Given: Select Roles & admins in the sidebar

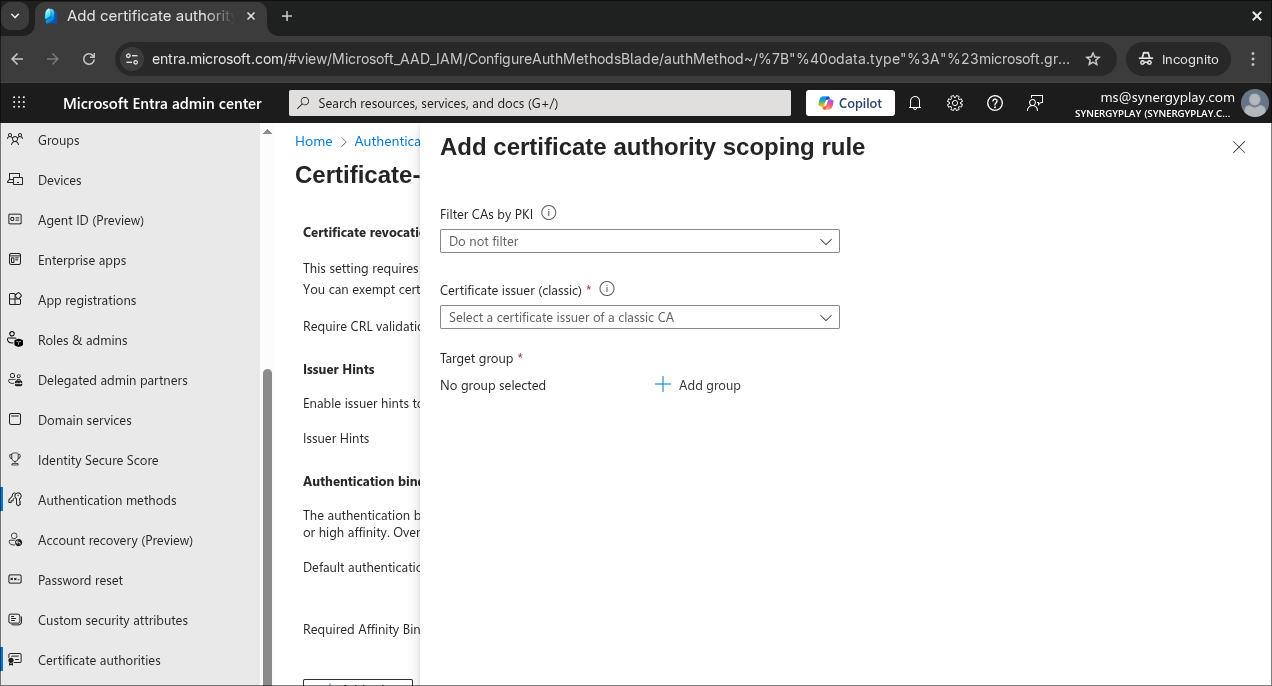Looking at the screenshot, I should pyautogui.click(x=83, y=340).
